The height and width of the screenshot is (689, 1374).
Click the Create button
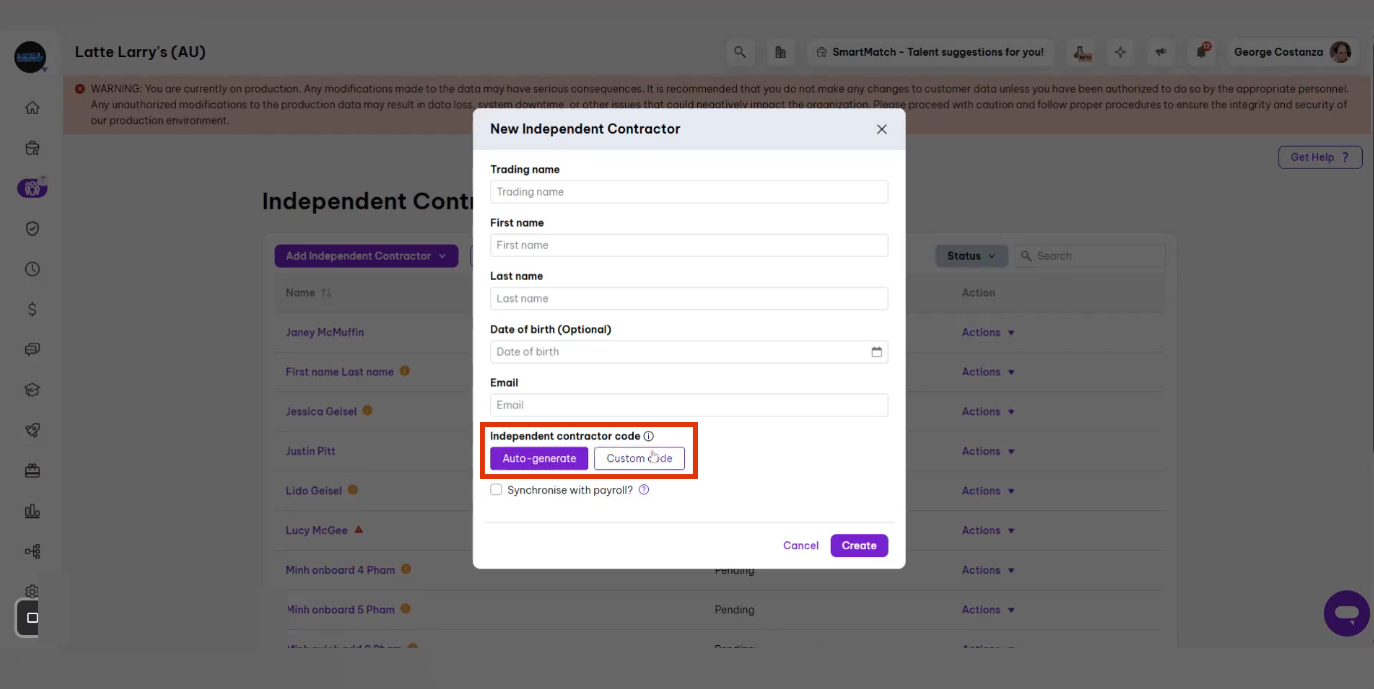[859, 545]
